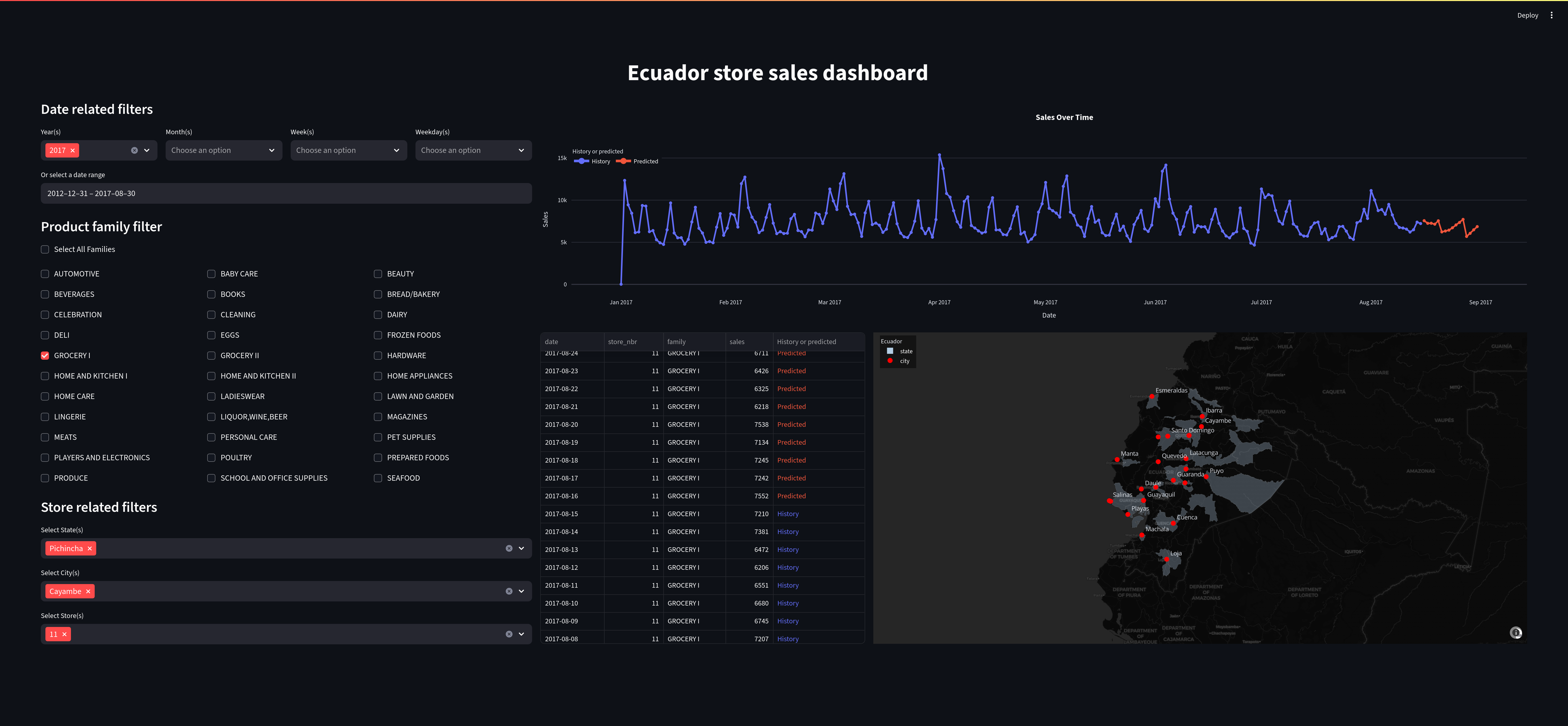Toggle the BEAUTY checkbox
The height and width of the screenshot is (726, 1568).
tap(378, 274)
